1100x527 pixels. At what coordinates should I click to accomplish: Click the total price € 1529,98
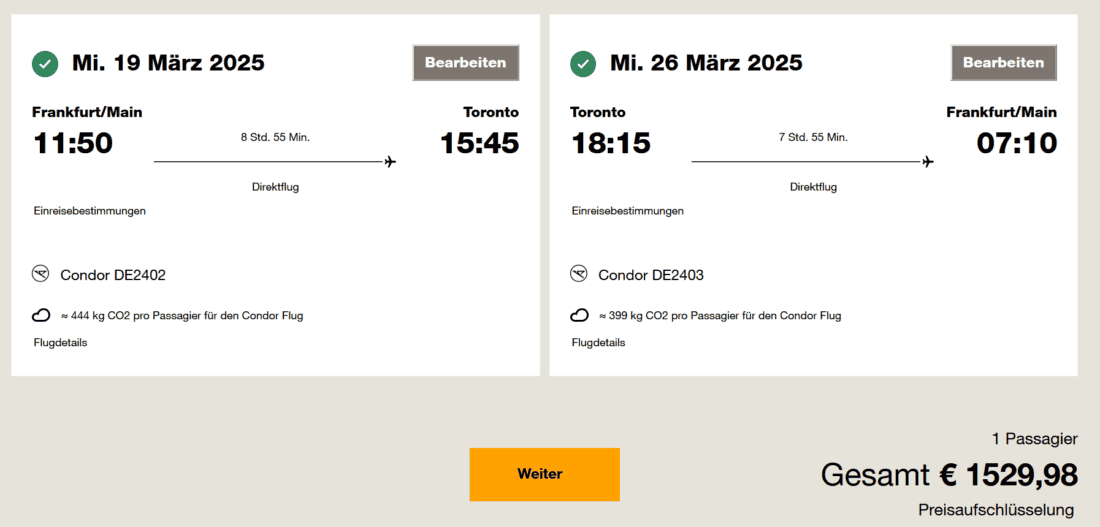[x=1008, y=474]
